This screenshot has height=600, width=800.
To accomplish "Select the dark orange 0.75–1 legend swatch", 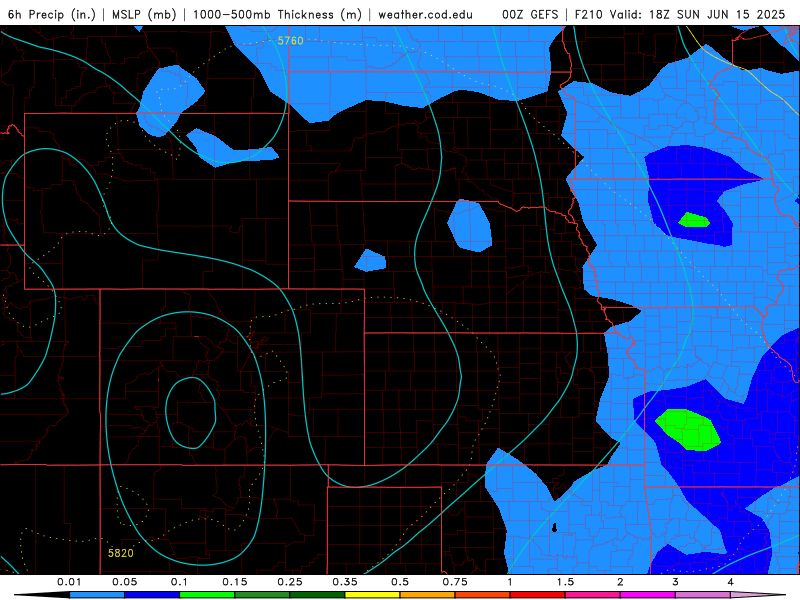I will coord(483,595).
